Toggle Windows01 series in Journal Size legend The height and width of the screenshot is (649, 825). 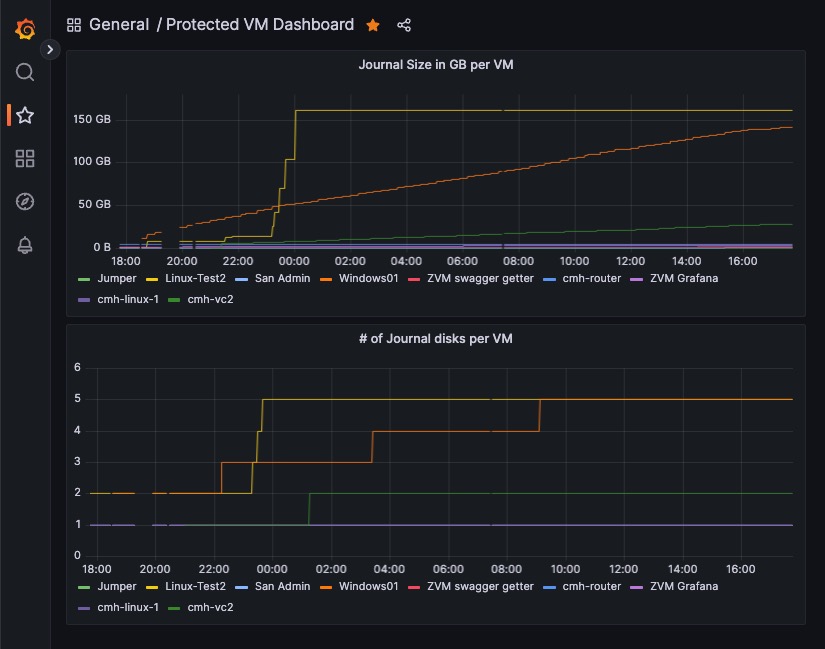368,278
